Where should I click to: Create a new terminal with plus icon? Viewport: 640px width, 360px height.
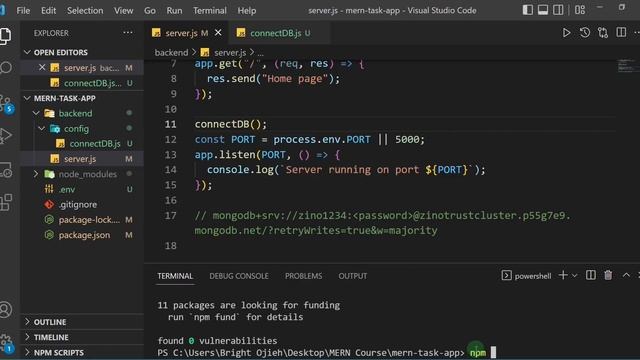(563, 275)
